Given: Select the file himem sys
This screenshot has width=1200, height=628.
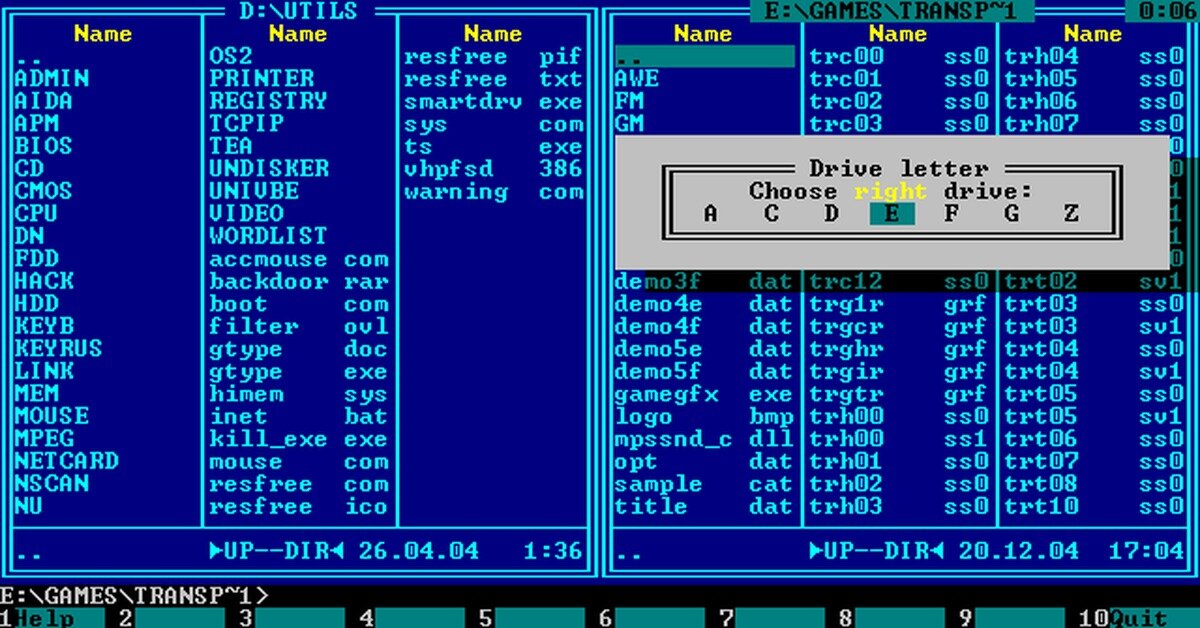Looking at the screenshot, I should pyautogui.click(x=299, y=394).
